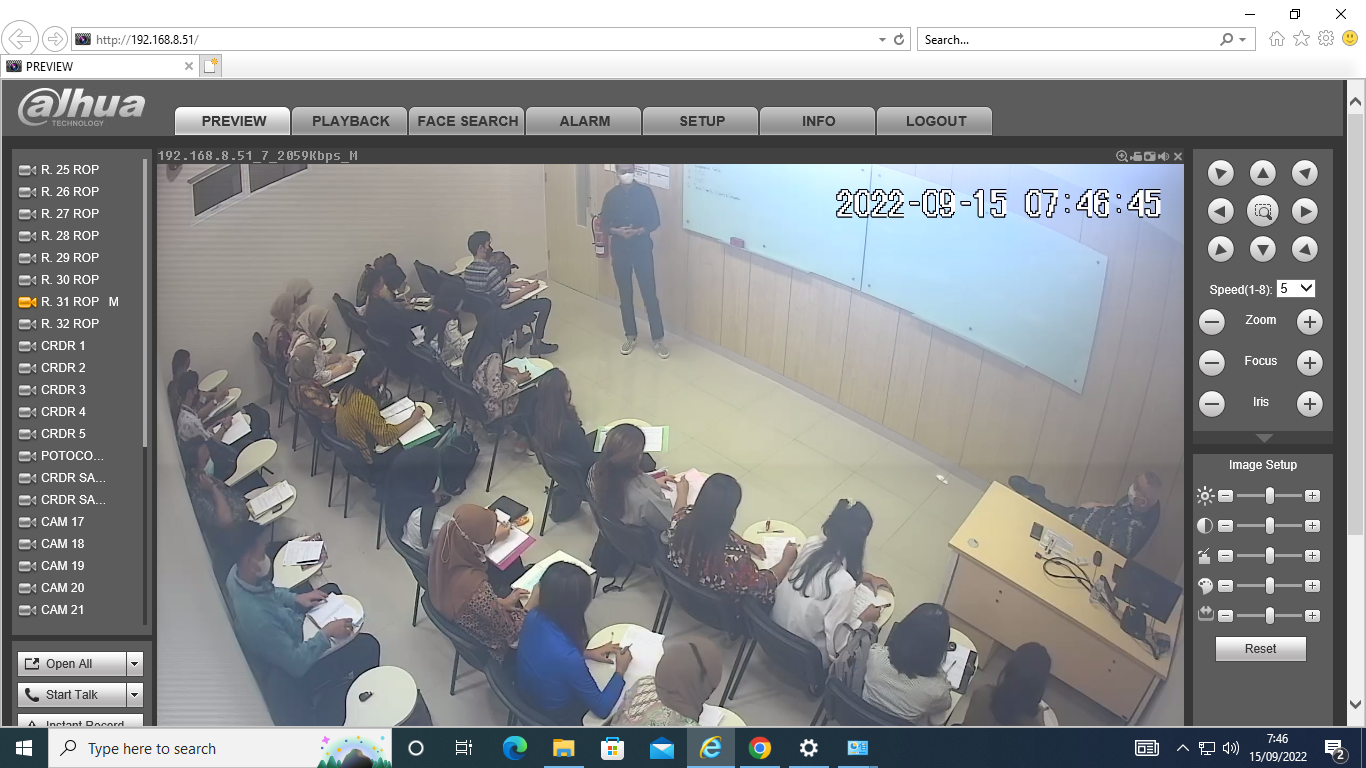Go to the ALARM tab
Image resolution: width=1366 pixels, height=768 pixels.
(x=584, y=121)
